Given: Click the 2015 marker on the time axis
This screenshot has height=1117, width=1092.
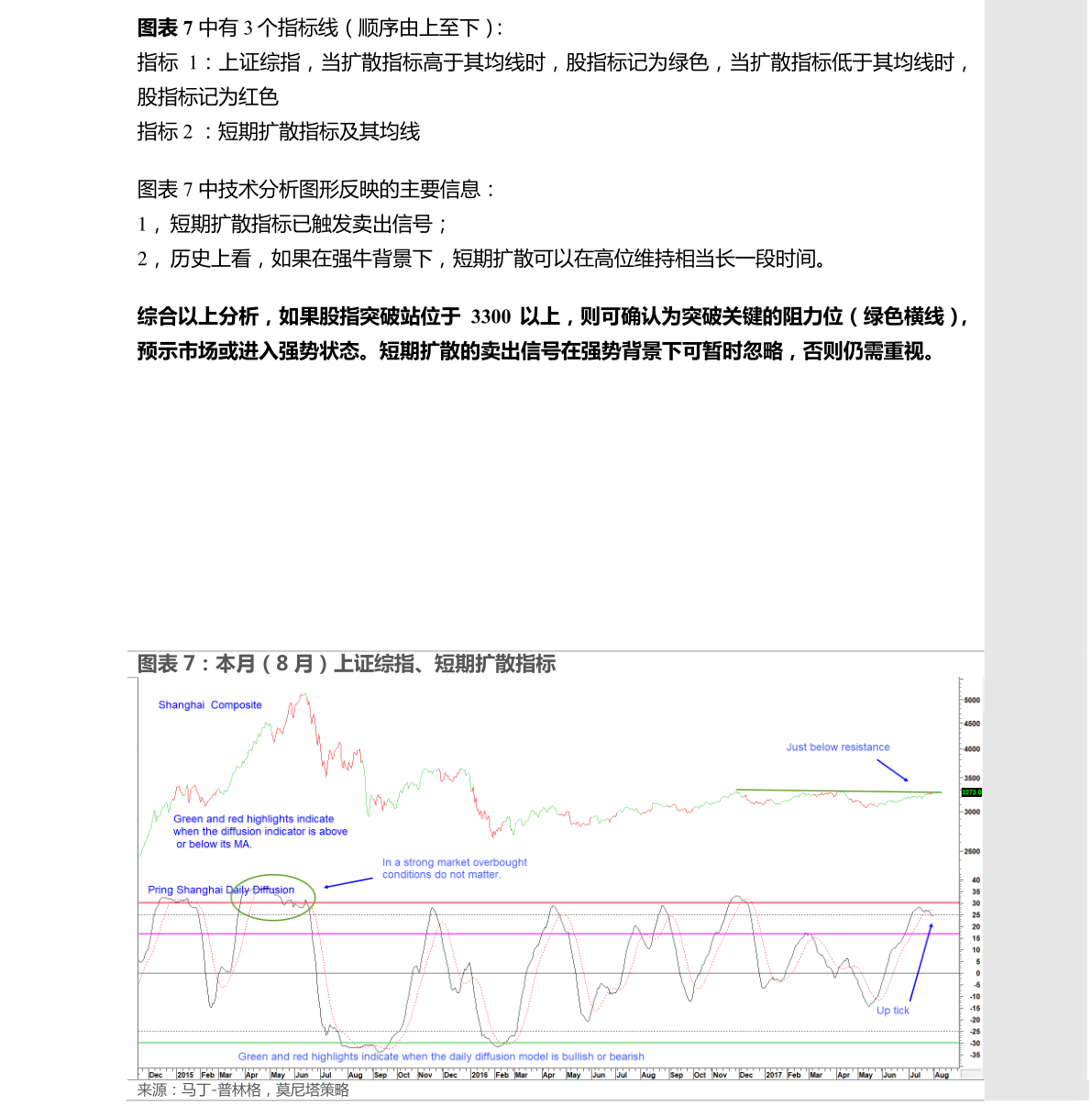Looking at the screenshot, I should click(x=185, y=1075).
